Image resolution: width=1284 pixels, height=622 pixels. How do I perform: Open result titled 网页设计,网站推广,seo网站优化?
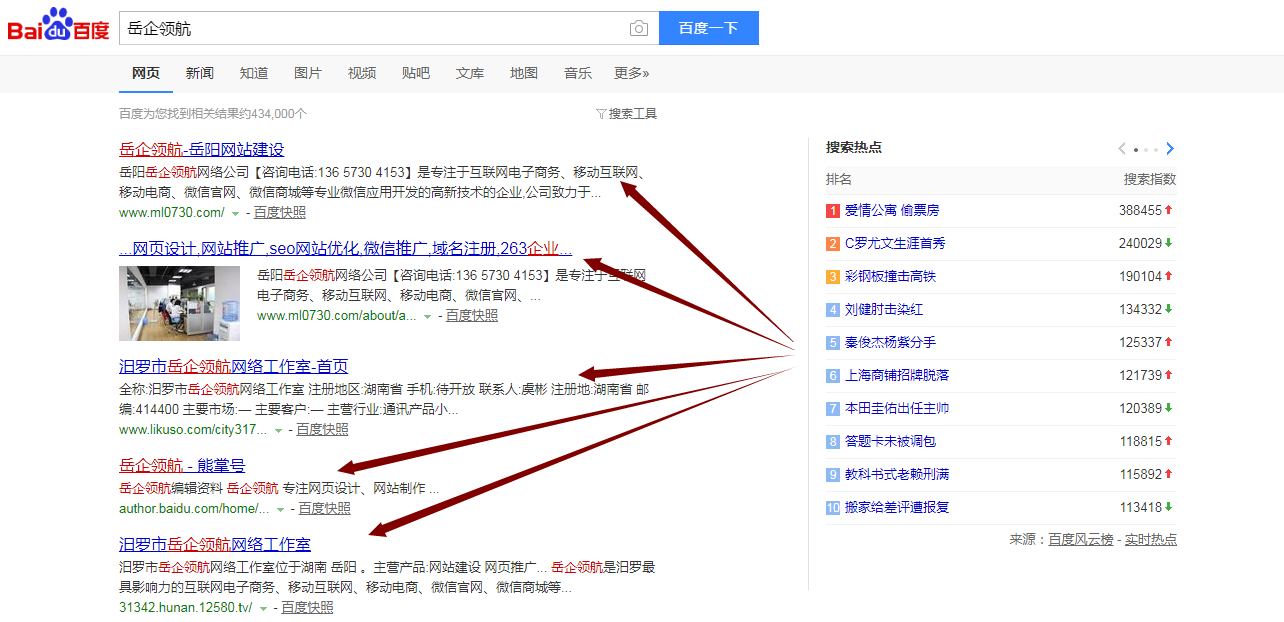pos(346,248)
